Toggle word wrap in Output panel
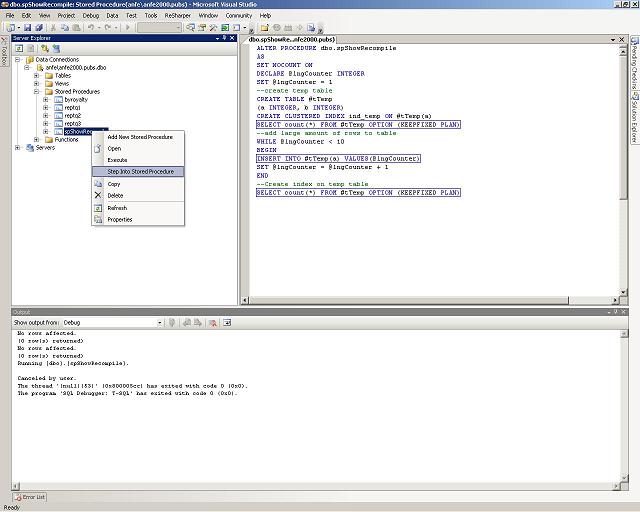Viewport: 640px width, 512px height. [x=227, y=323]
